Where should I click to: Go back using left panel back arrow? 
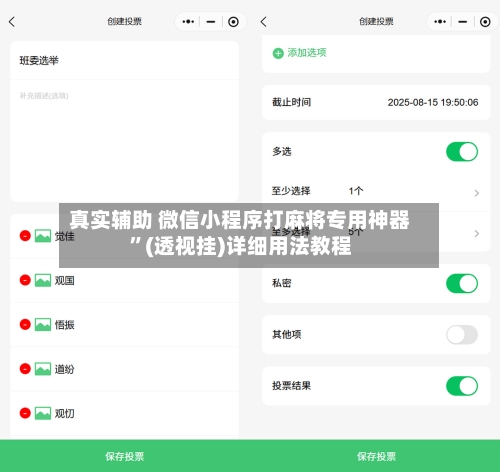pos(12,22)
